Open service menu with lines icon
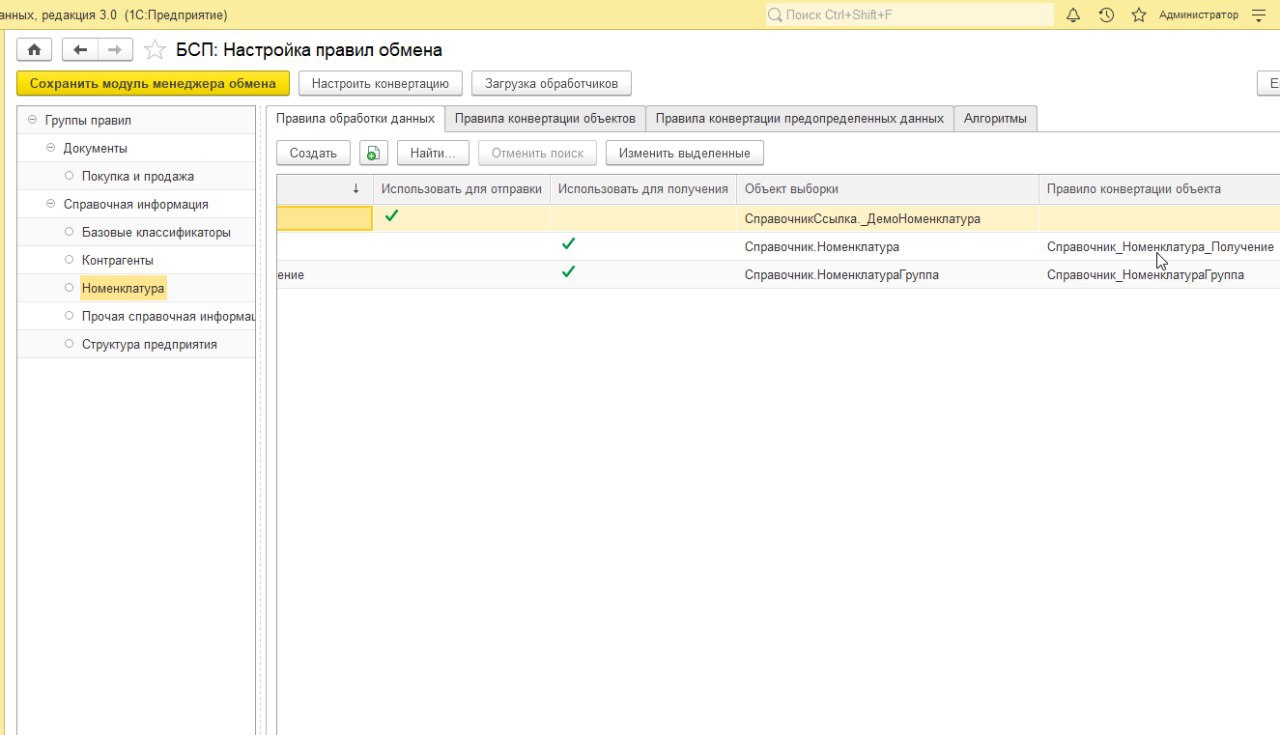The height and width of the screenshot is (735, 1280). [1258, 15]
